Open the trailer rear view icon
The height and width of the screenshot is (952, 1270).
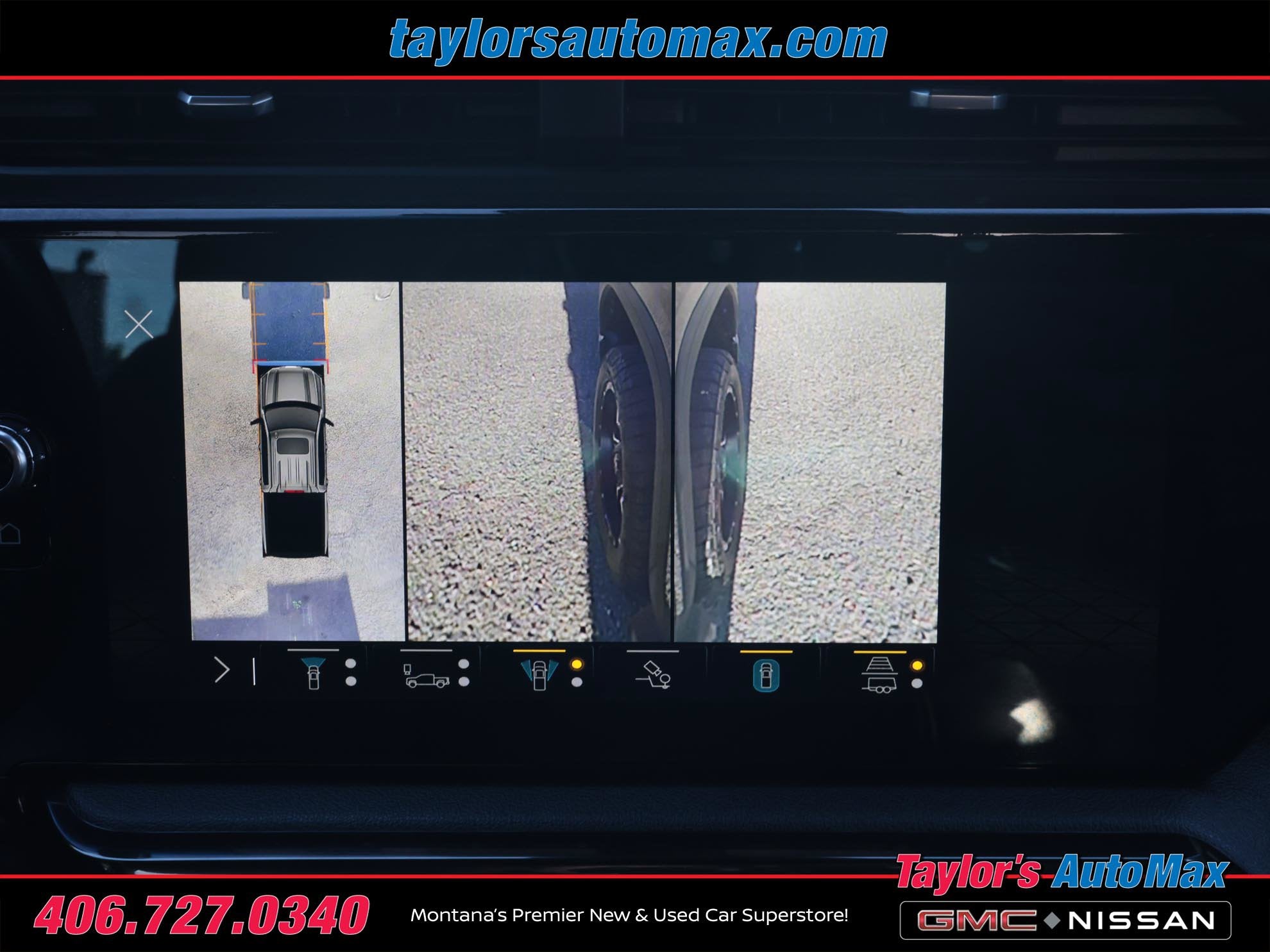tap(879, 674)
